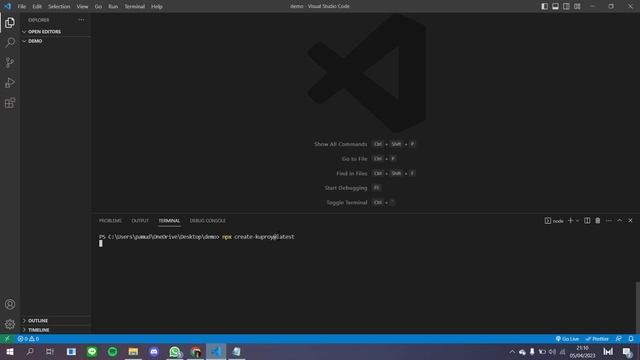Open Discord from the taskbar
This screenshot has height=360, width=640.
point(154,351)
